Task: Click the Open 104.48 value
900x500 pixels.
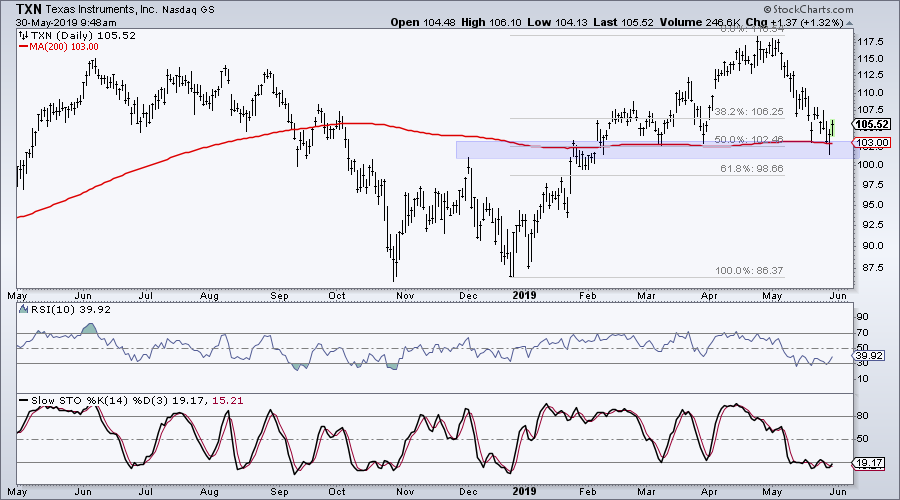Action: [423, 22]
